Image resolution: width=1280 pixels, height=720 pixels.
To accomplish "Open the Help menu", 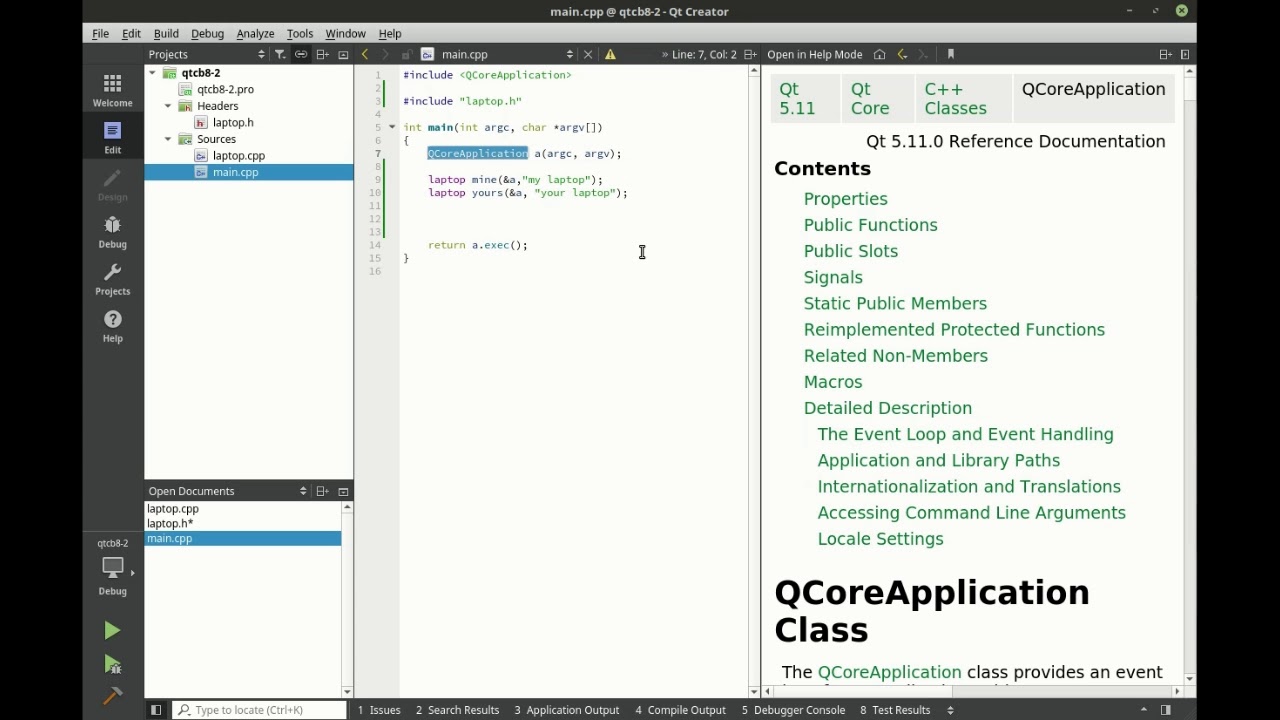I will tap(390, 33).
